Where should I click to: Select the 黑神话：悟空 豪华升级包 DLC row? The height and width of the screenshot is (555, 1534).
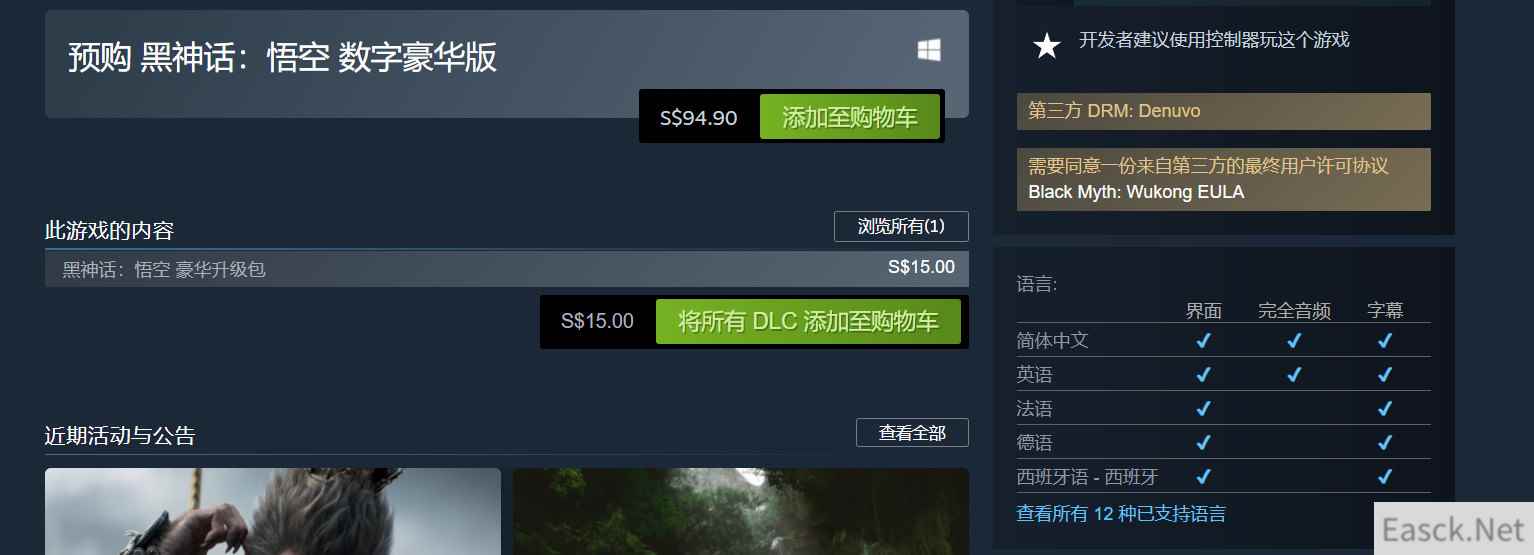(x=507, y=269)
